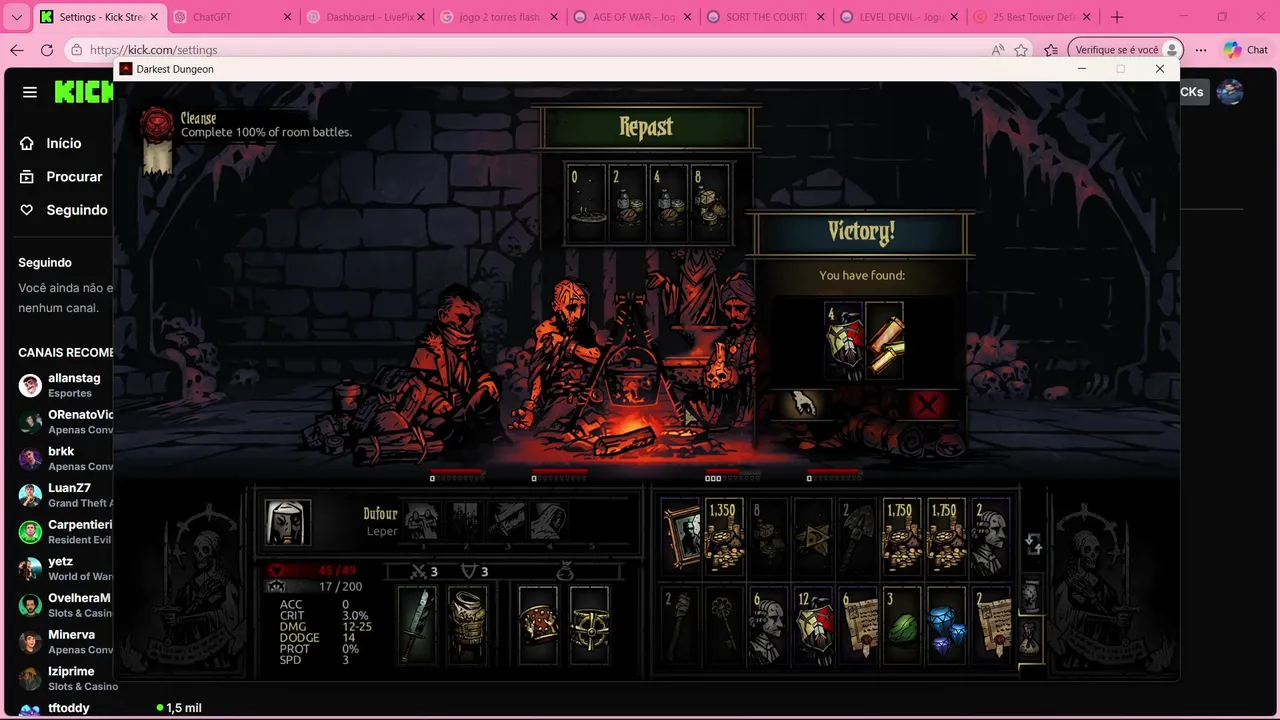Screen dimensions: 1280x720
Task: Pick the 8 food Repast feast option
Action: pyautogui.click(x=710, y=204)
